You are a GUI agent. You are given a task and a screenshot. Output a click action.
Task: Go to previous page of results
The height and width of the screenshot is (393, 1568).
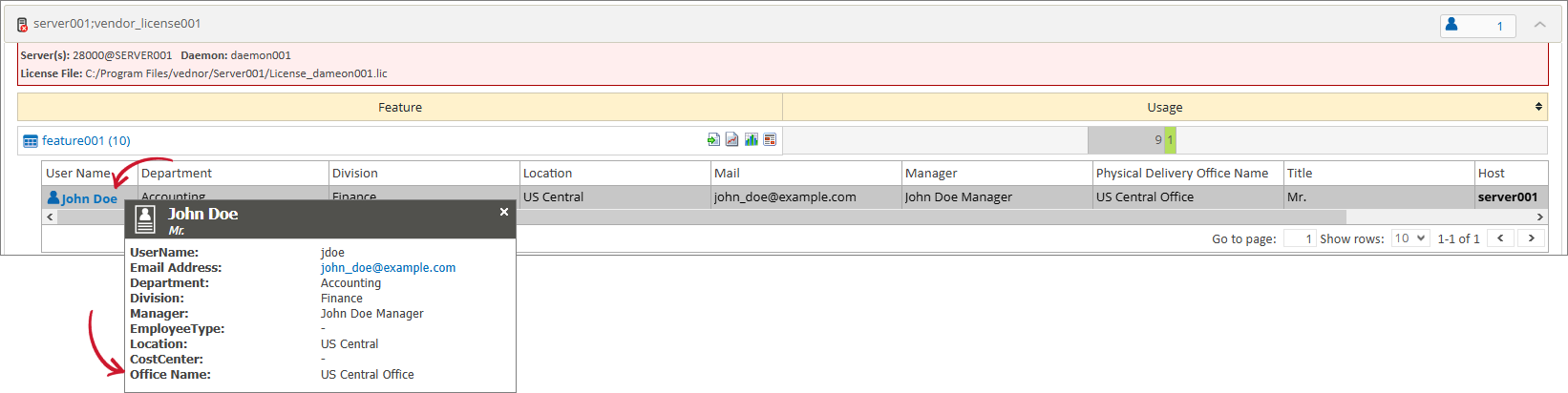tap(1500, 238)
